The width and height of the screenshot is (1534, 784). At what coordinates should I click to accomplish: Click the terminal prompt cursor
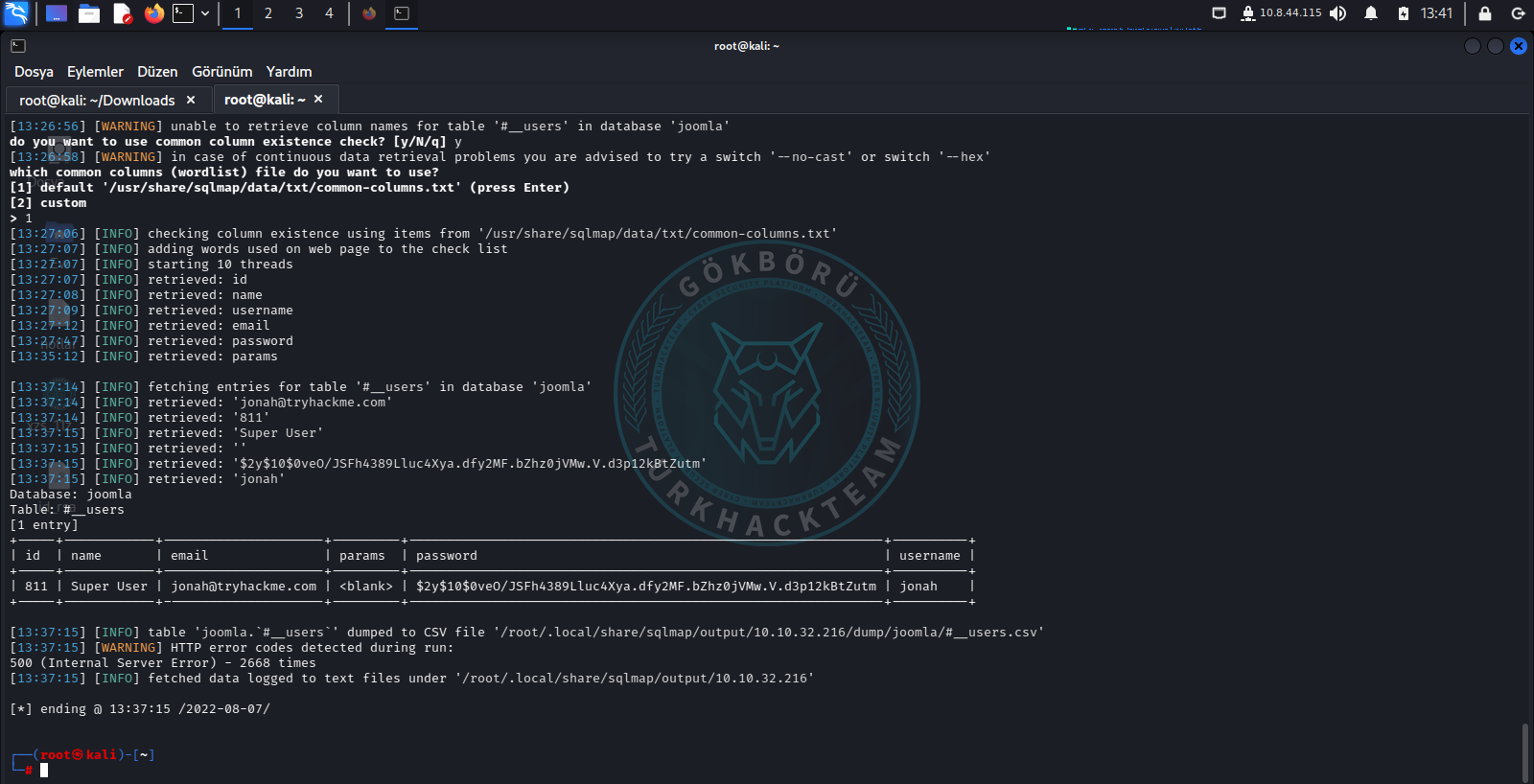(x=44, y=770)
